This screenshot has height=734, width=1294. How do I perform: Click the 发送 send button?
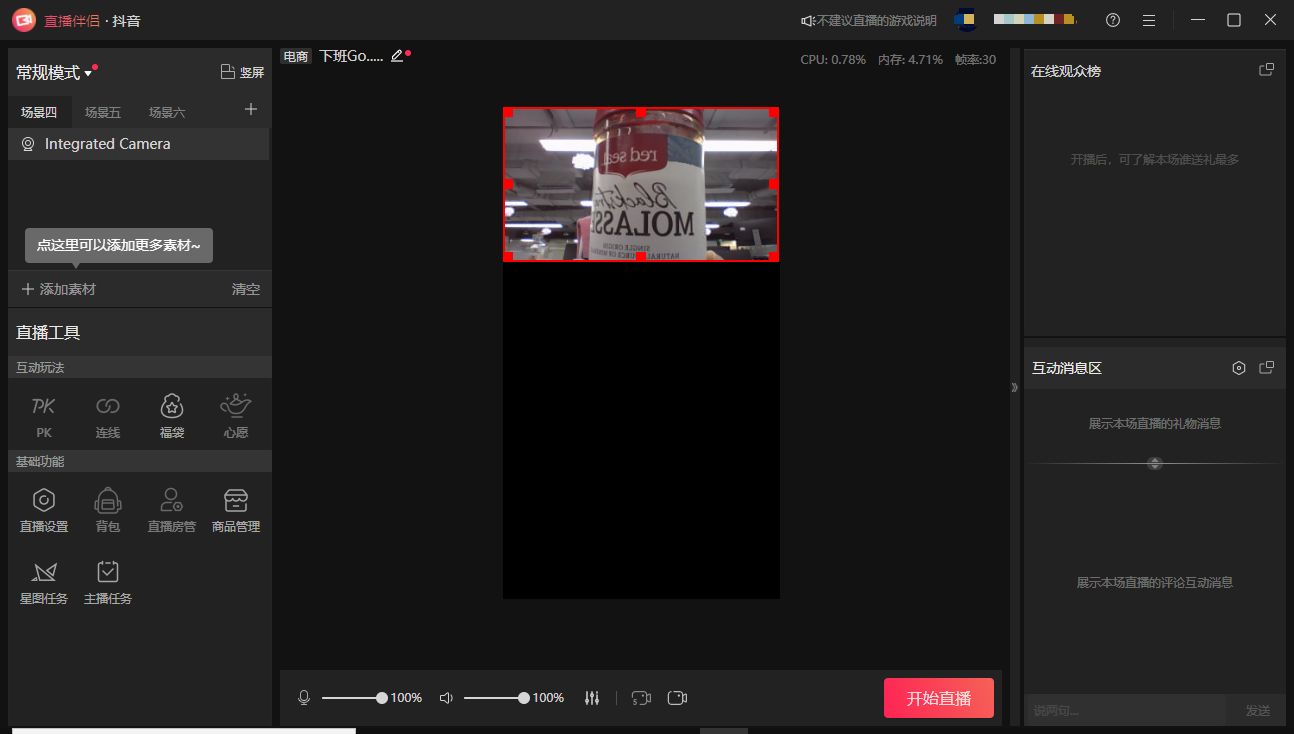coord(1257,711)
